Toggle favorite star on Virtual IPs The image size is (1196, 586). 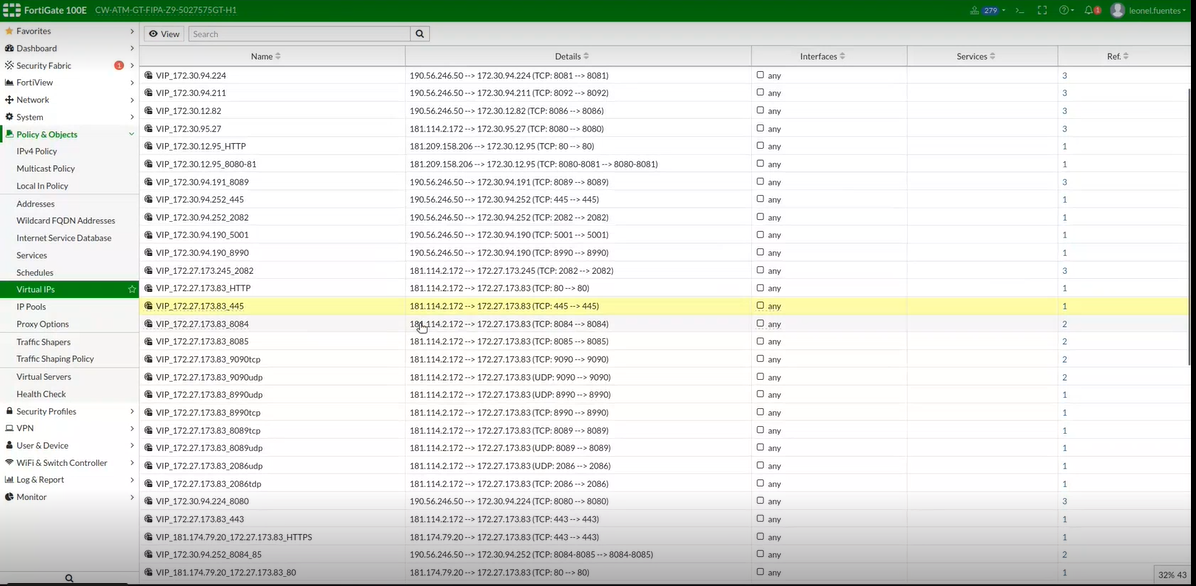click(131, 290)
